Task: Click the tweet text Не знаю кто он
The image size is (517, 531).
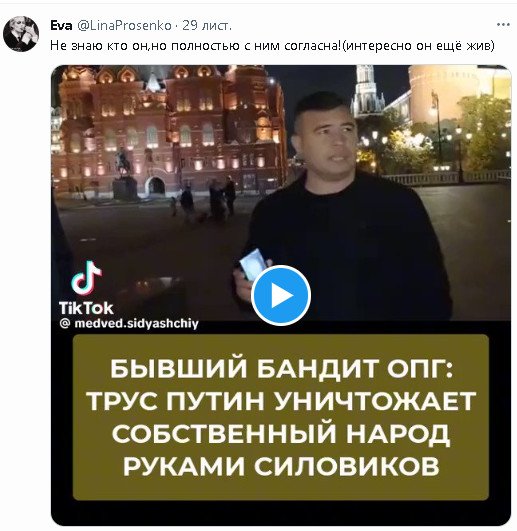Action: (99, 46)
